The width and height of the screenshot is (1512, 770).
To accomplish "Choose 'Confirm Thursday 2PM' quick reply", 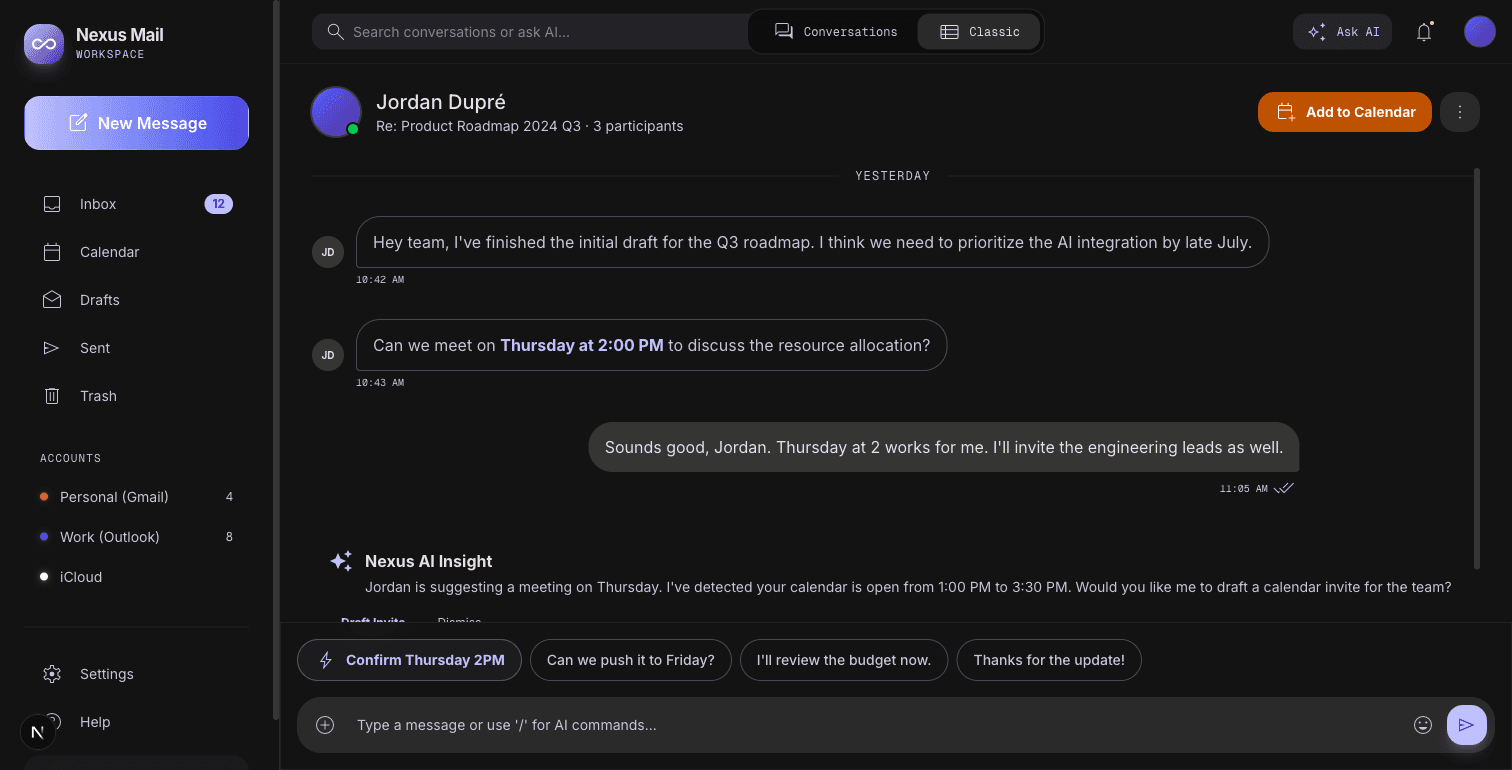I will [x=409, y=660].
